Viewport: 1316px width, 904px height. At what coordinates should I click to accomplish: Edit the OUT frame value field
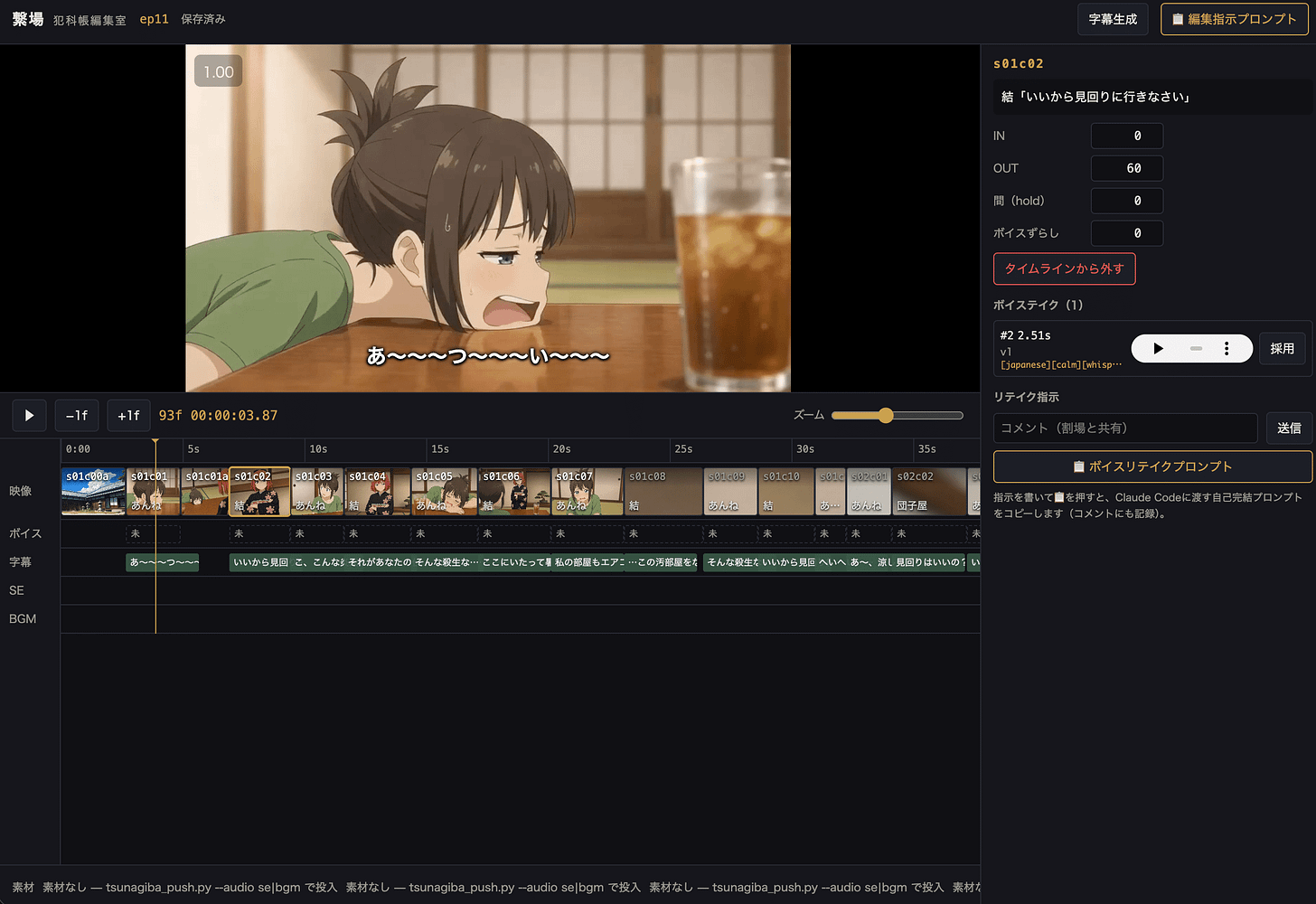1127,168
